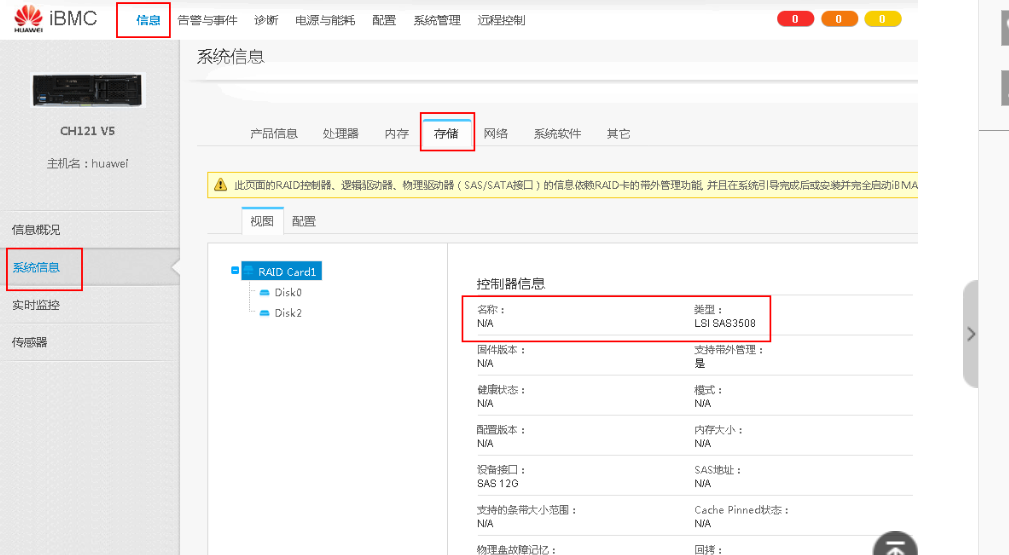Click the Disk2 drive icon
Viewport: 1009px width, 555px height.
pyautogui.click(x=264, y=314)
